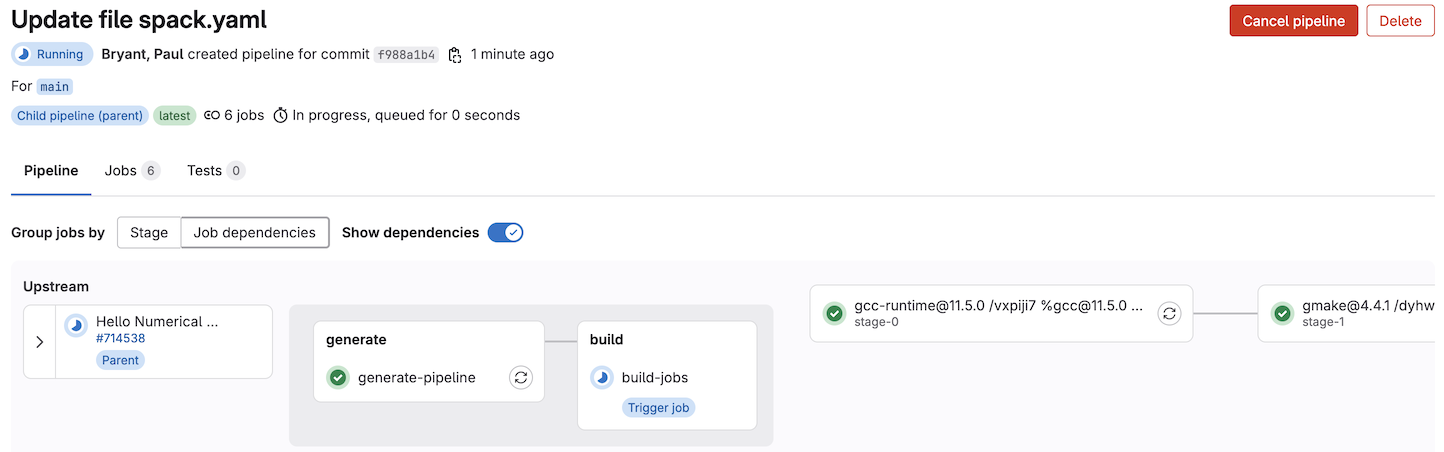This screenshot has height=452, width=1444.
Task: Click upstream pipeline running status icon
Action: coord(75,326)
